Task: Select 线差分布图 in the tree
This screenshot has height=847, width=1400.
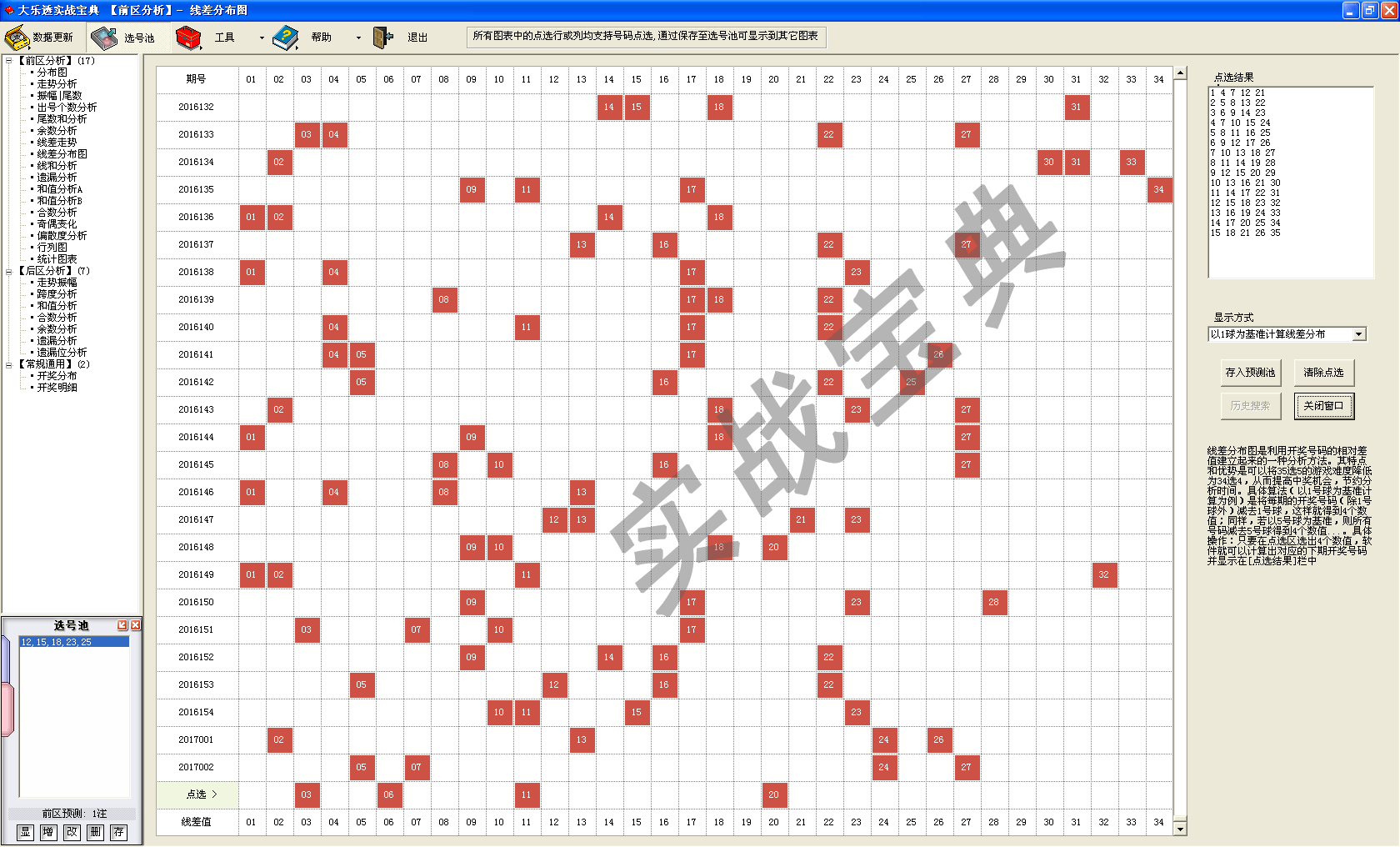Action: click(x=62, y=154)
